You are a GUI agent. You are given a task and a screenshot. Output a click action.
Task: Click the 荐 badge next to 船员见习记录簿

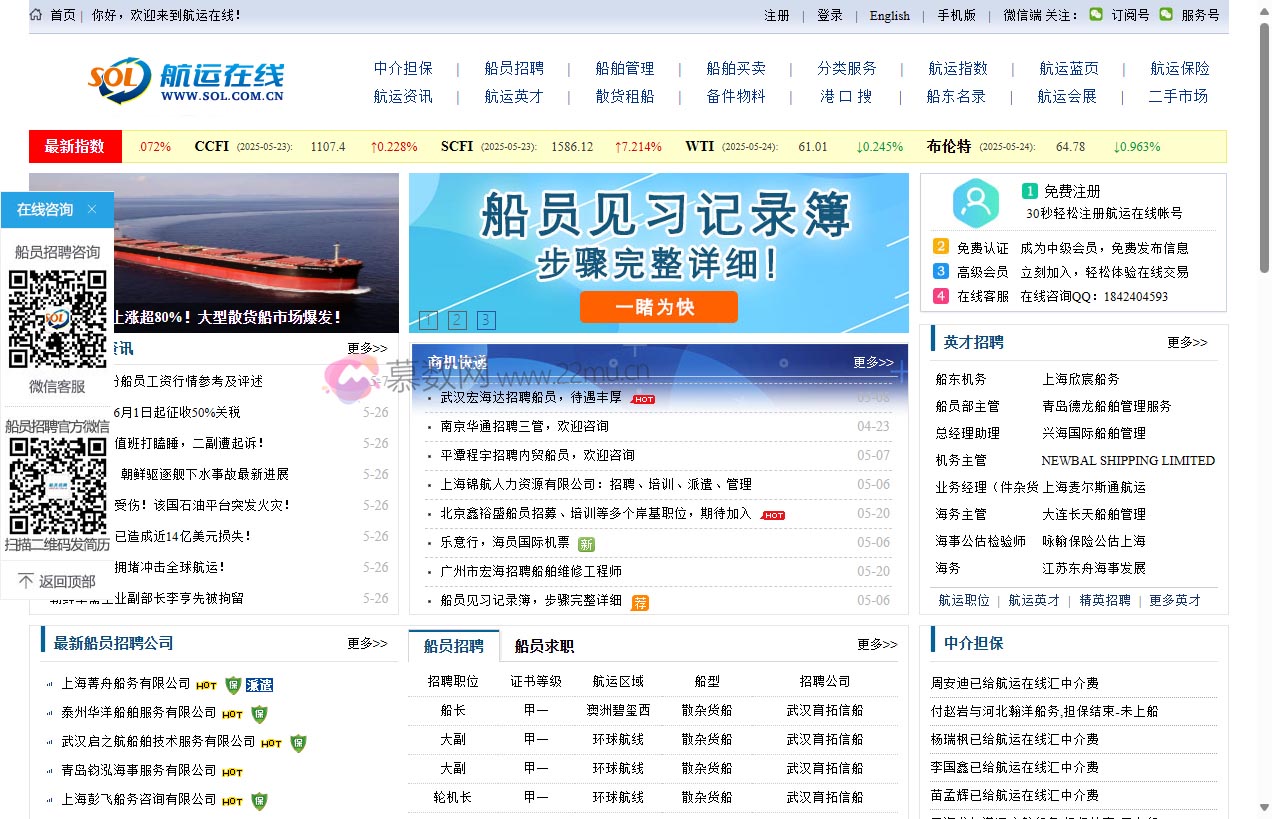point(638,603)
